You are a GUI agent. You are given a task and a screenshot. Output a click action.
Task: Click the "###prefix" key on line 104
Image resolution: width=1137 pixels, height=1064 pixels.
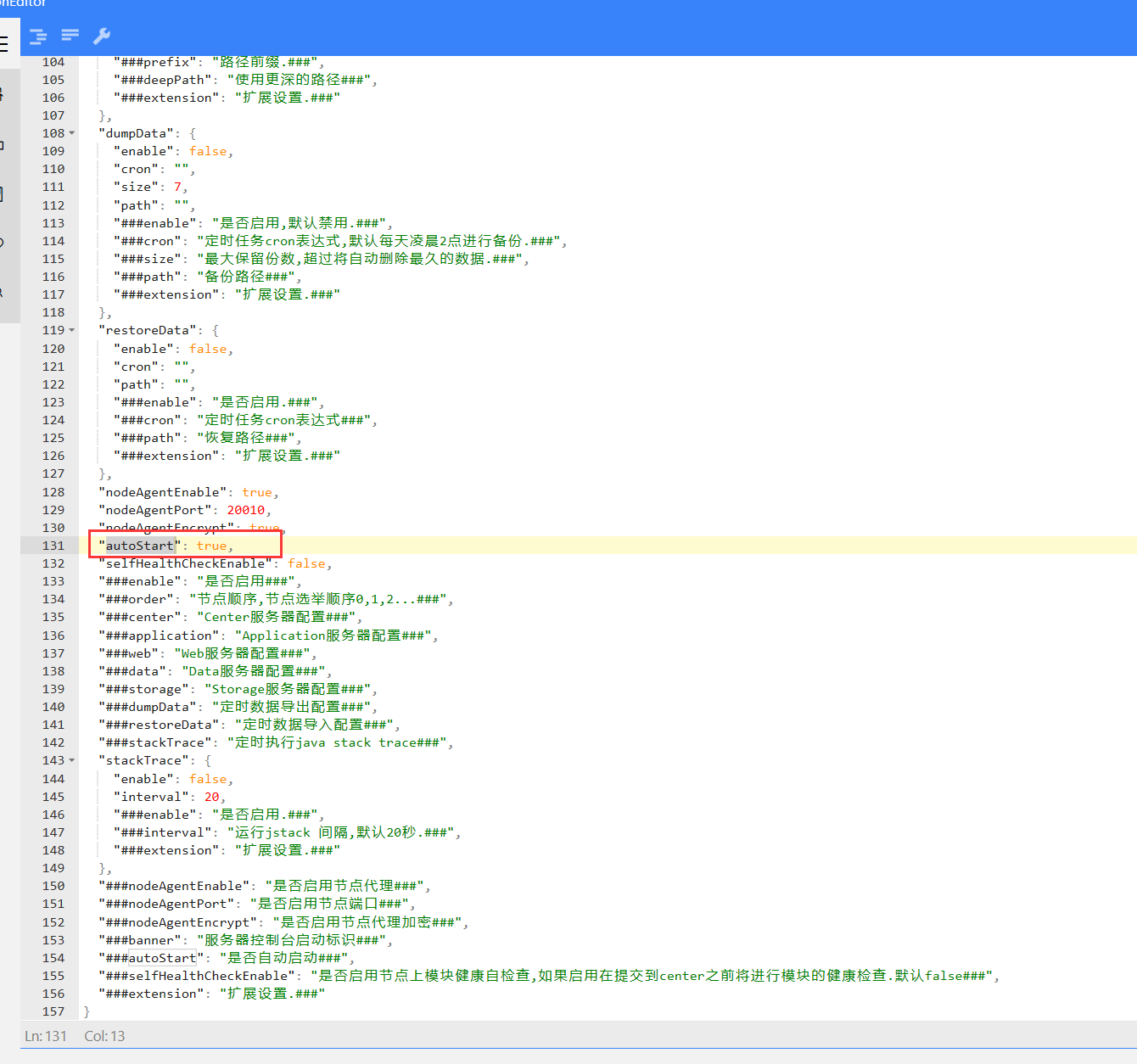pos(155,62)
